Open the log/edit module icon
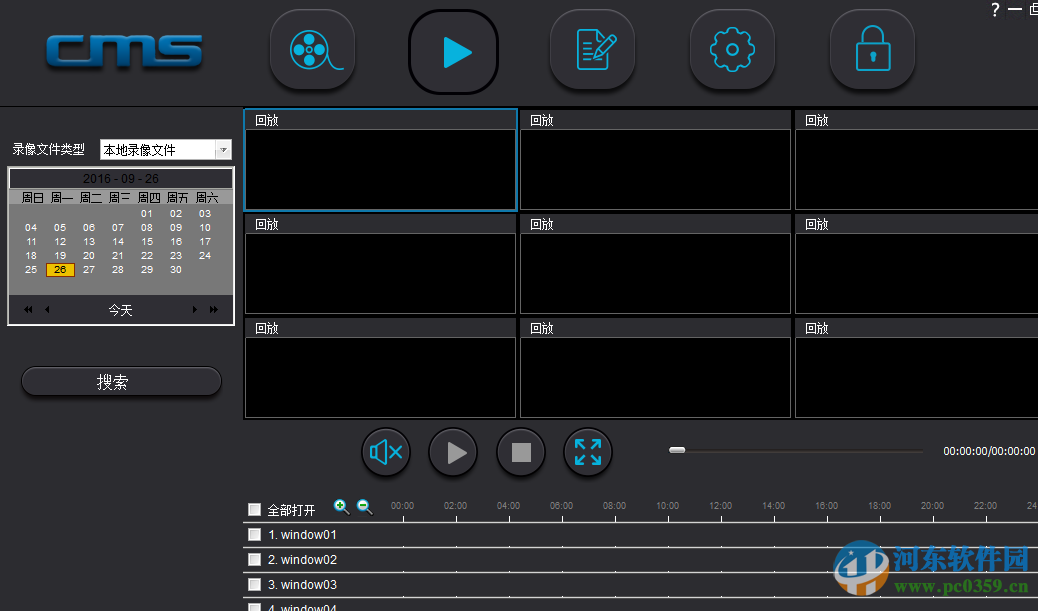1038x611 pixels. [x=592, y=49]
